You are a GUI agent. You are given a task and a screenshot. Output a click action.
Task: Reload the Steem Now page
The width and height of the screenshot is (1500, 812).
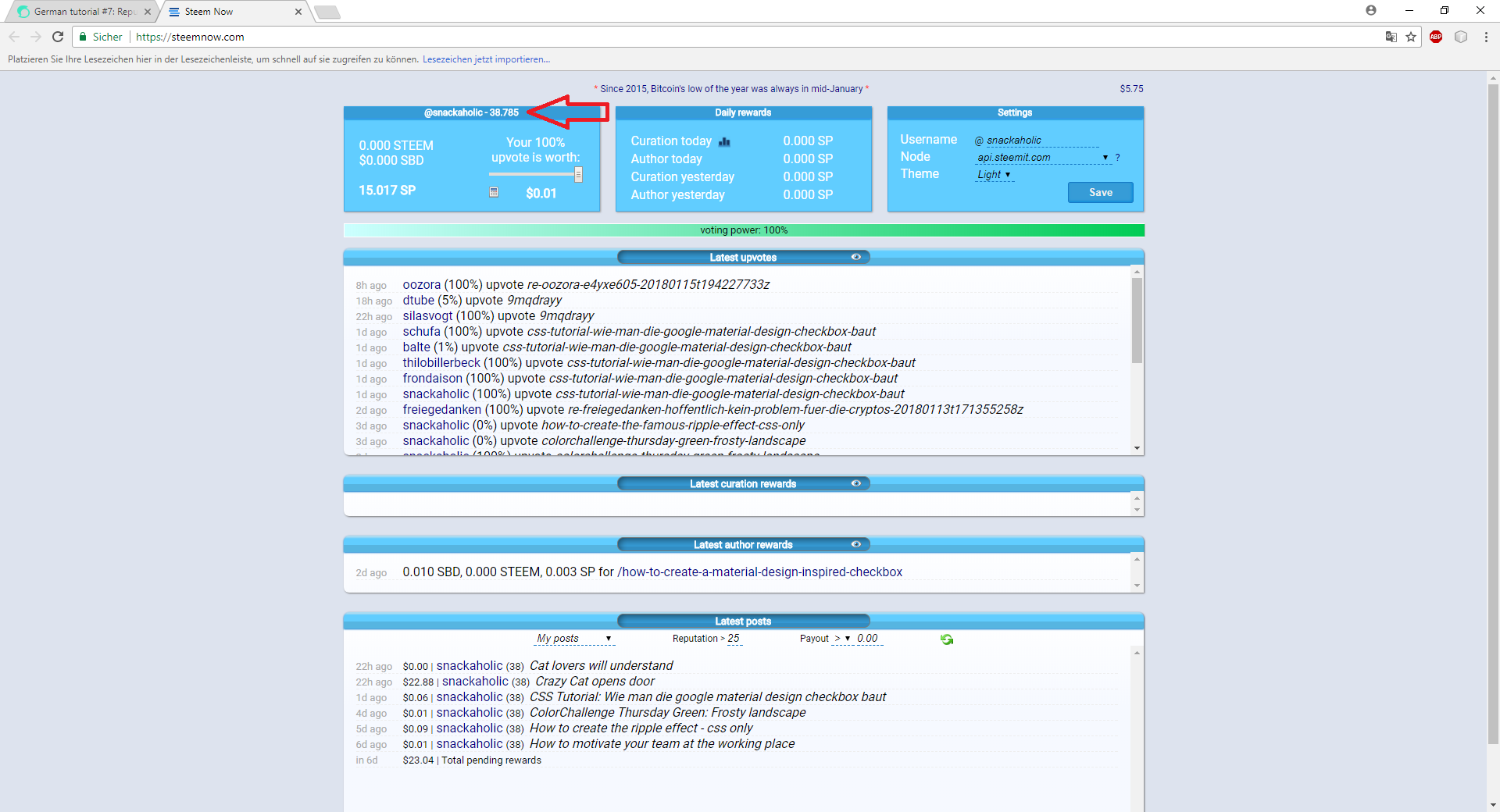pyautogui.click(x=58, y=37)
